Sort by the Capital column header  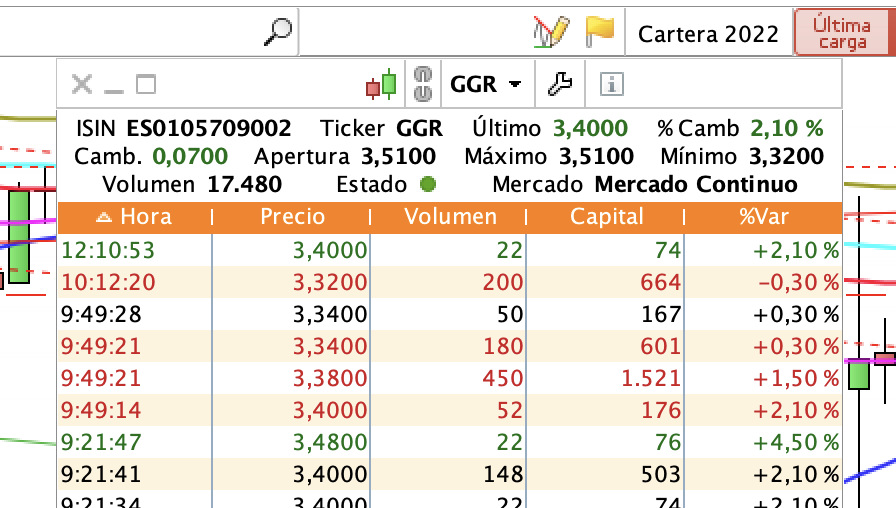606,217
